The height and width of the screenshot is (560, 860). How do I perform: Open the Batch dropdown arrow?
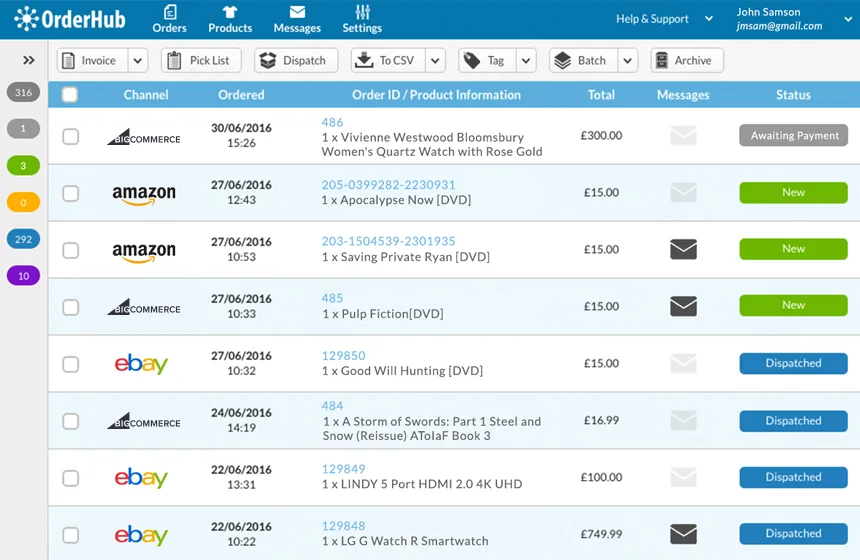point(627,60)
